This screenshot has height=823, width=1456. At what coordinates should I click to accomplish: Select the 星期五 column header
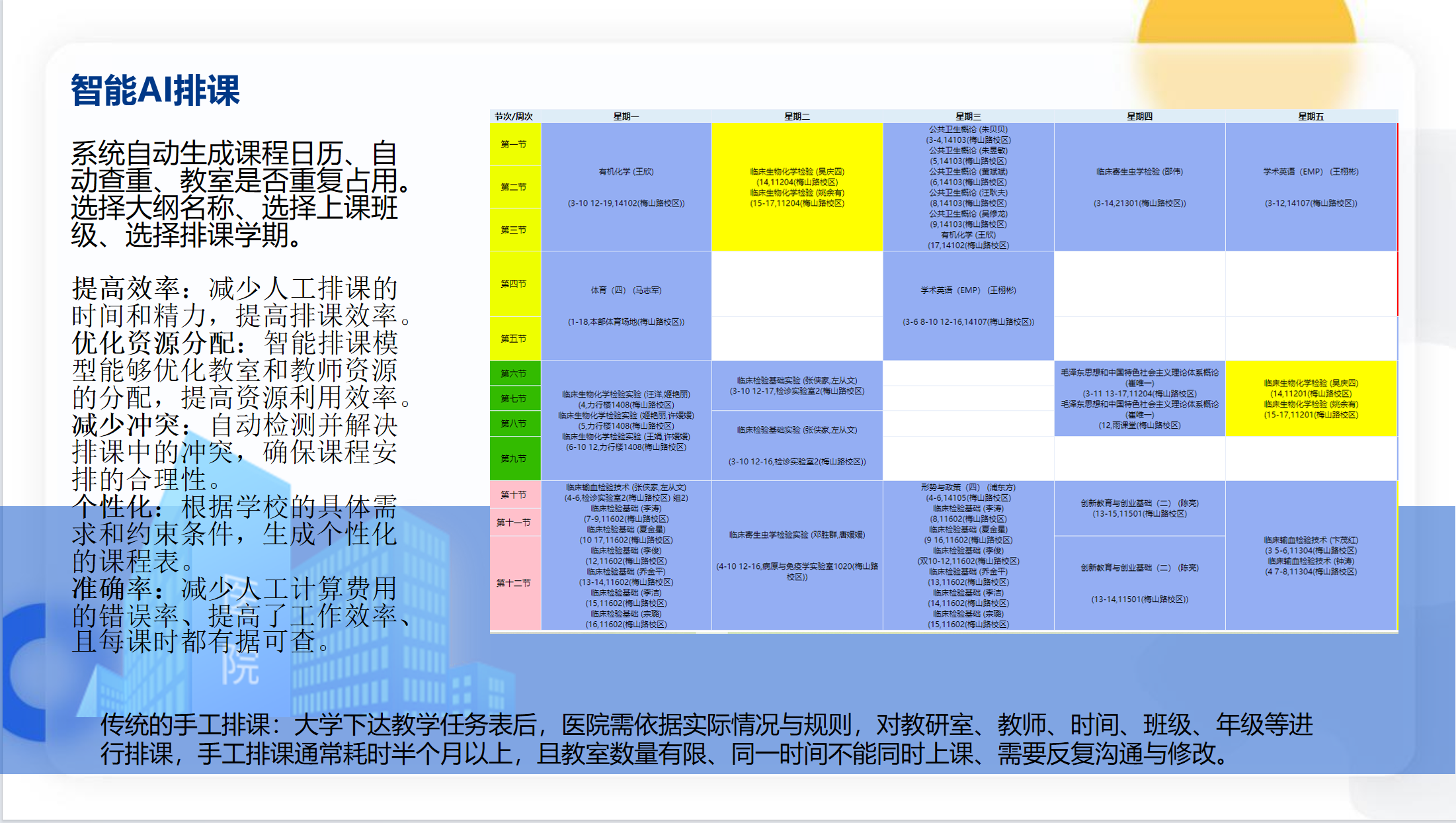tap(1311, 116)
